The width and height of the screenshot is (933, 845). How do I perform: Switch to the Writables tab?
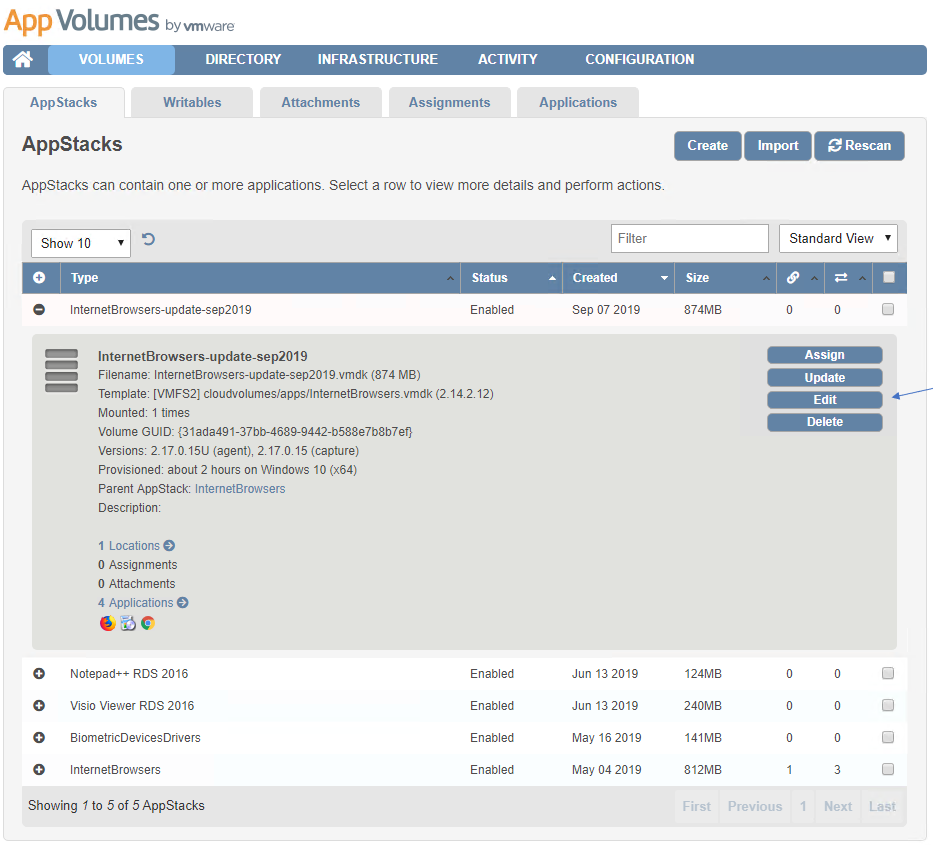coord(192,102)
